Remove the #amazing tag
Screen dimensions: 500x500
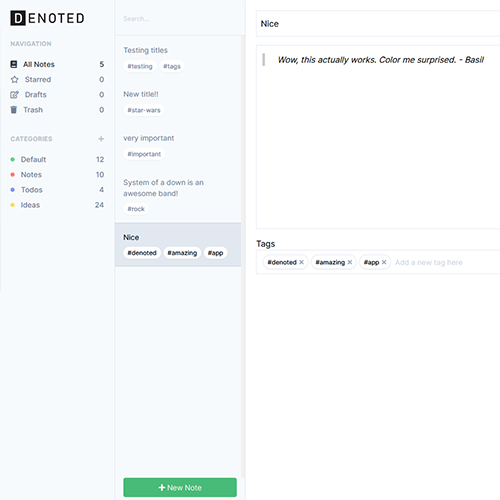coord(350,262)
